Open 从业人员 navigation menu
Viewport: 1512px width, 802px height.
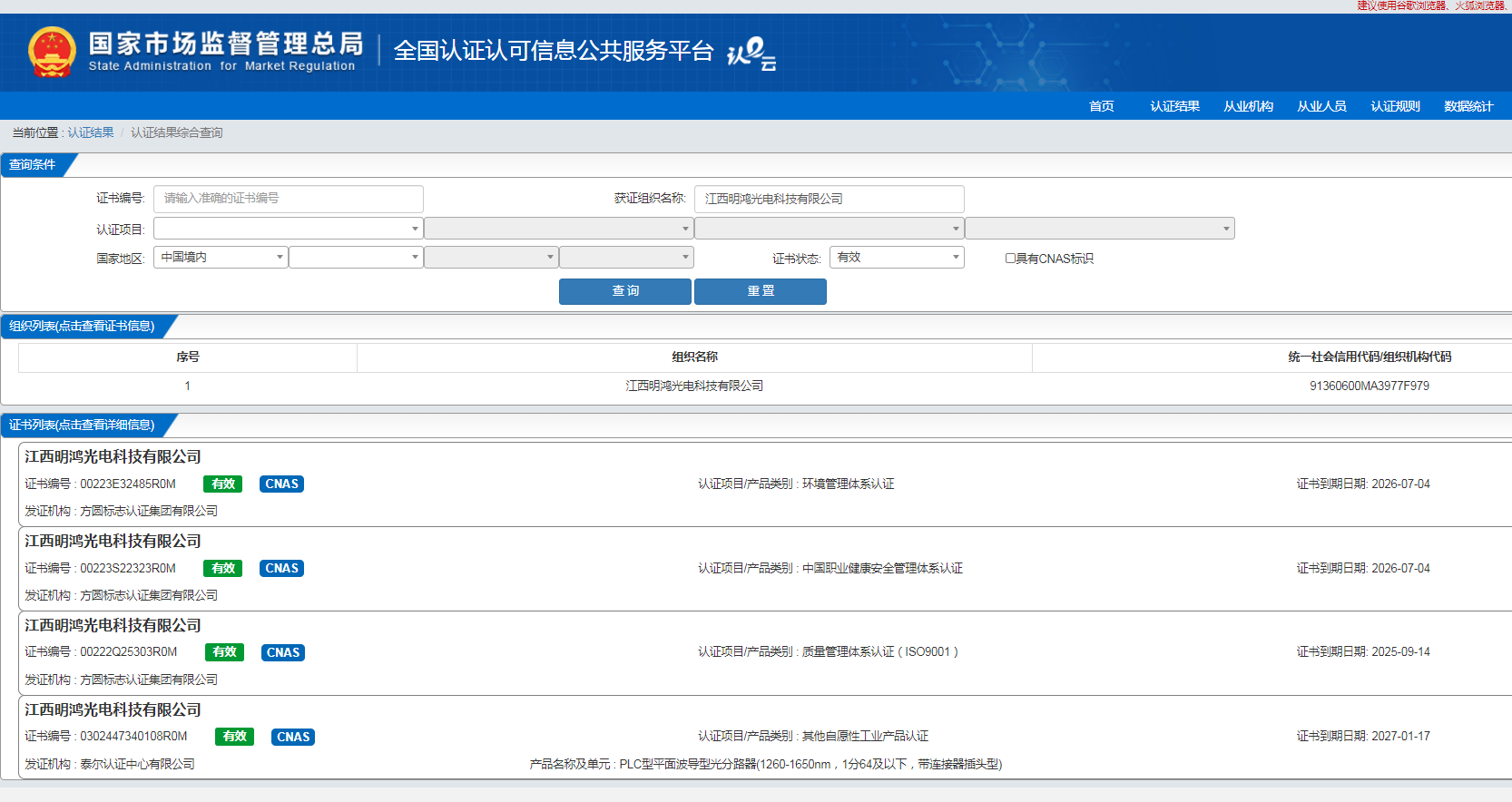[1321, 106]
